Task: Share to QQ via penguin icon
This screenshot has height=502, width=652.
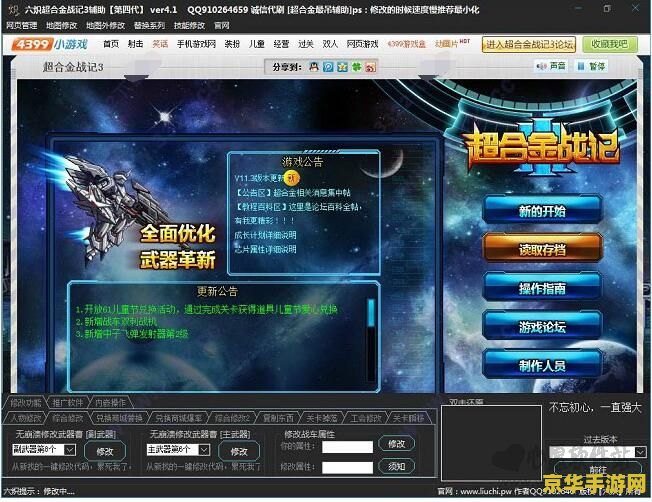Action: point(314,67)
